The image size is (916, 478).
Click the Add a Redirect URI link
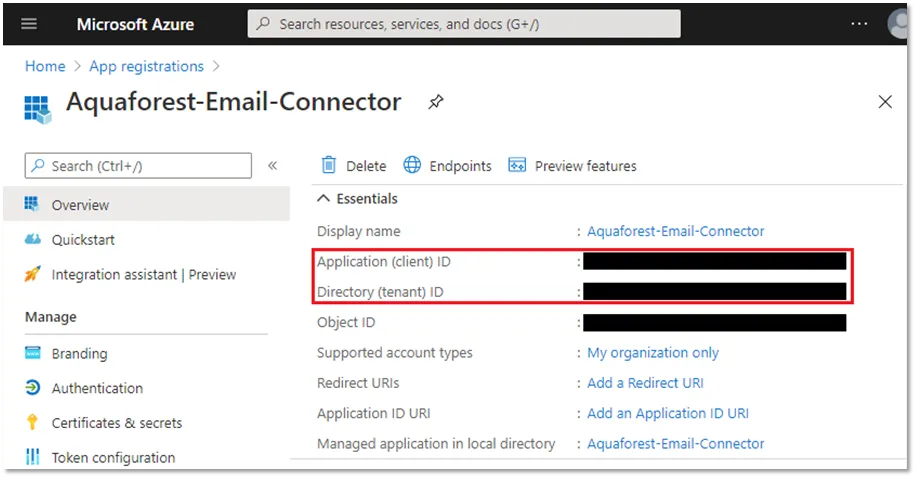pyautogui.click(x=645, y=383)
